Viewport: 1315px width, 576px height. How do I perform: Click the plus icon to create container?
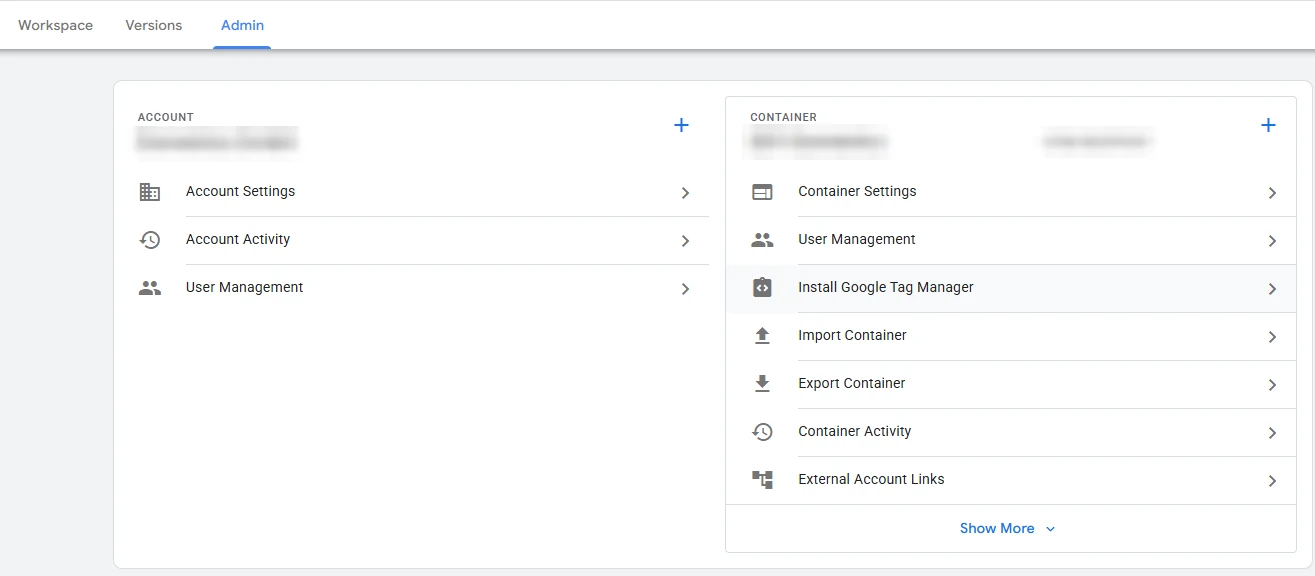[1268, 125]
